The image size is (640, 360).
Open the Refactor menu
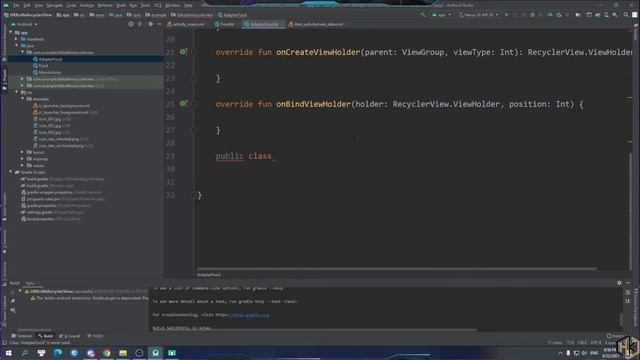104,5
